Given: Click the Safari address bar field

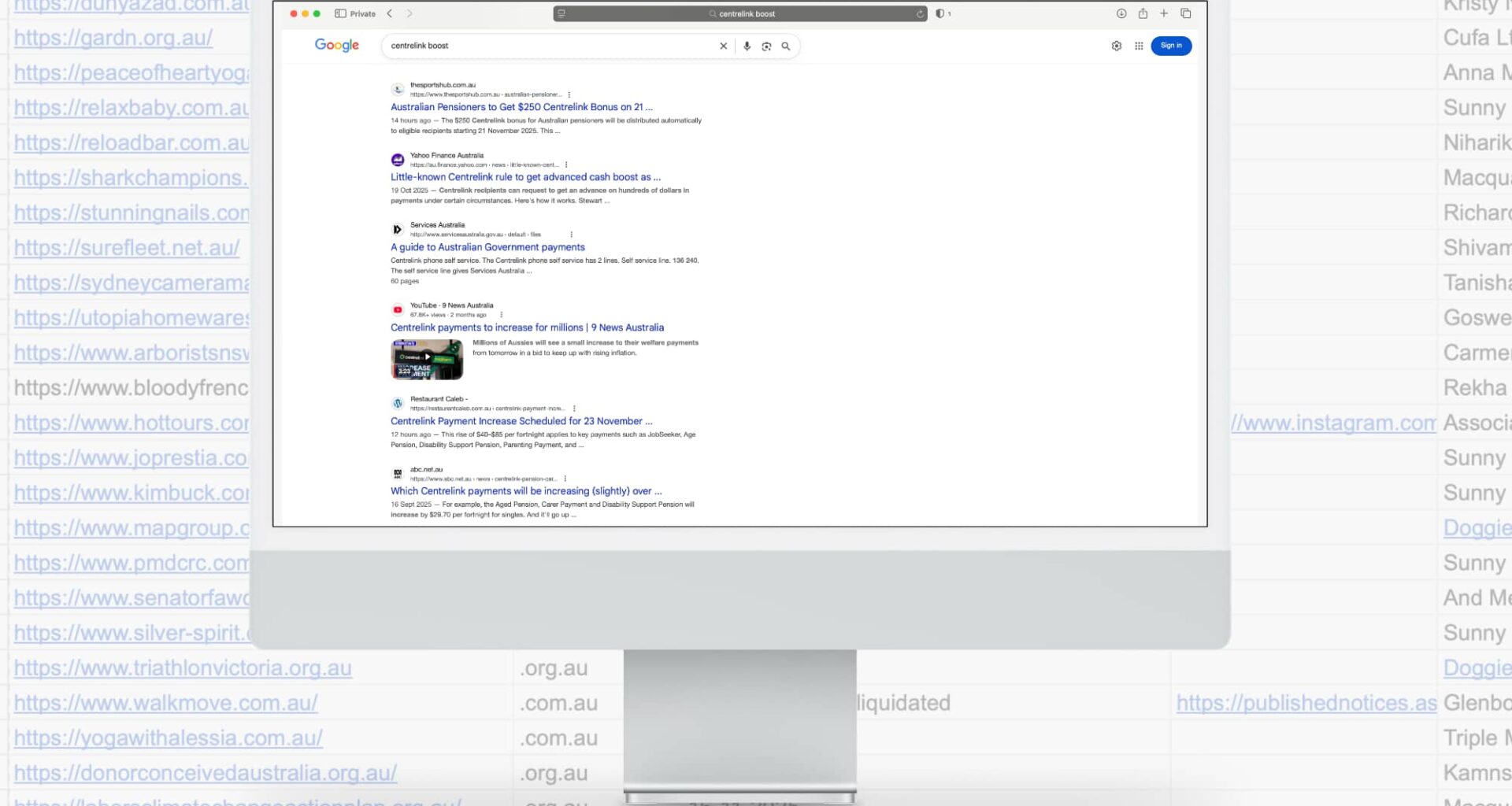Looking at the screenshot, I should (740, 13).
